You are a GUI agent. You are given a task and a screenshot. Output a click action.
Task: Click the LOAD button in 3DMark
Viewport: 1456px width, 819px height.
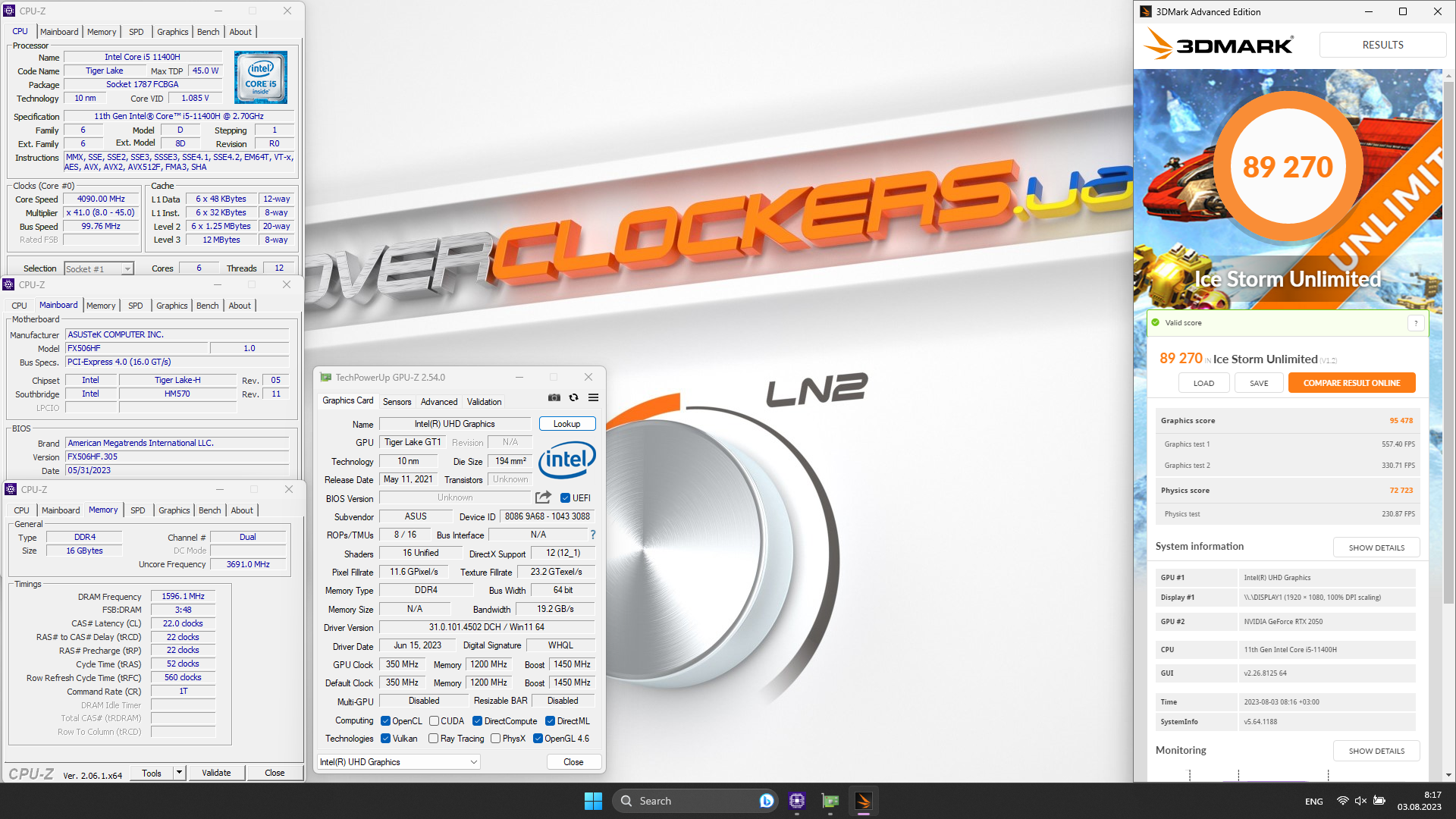[x=1203, y=383]
